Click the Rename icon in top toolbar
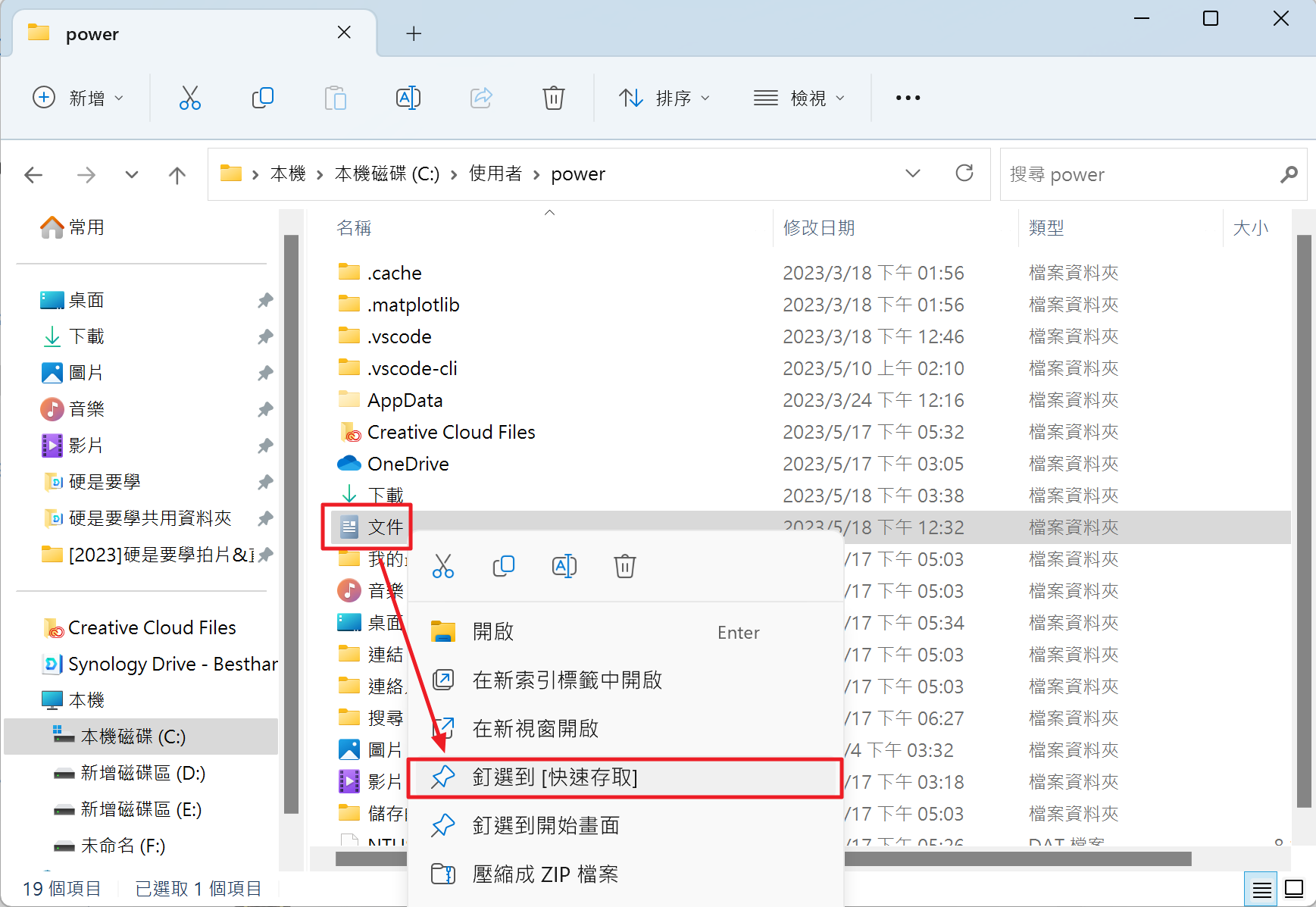The image size is (1316, 907). [408, 98]
